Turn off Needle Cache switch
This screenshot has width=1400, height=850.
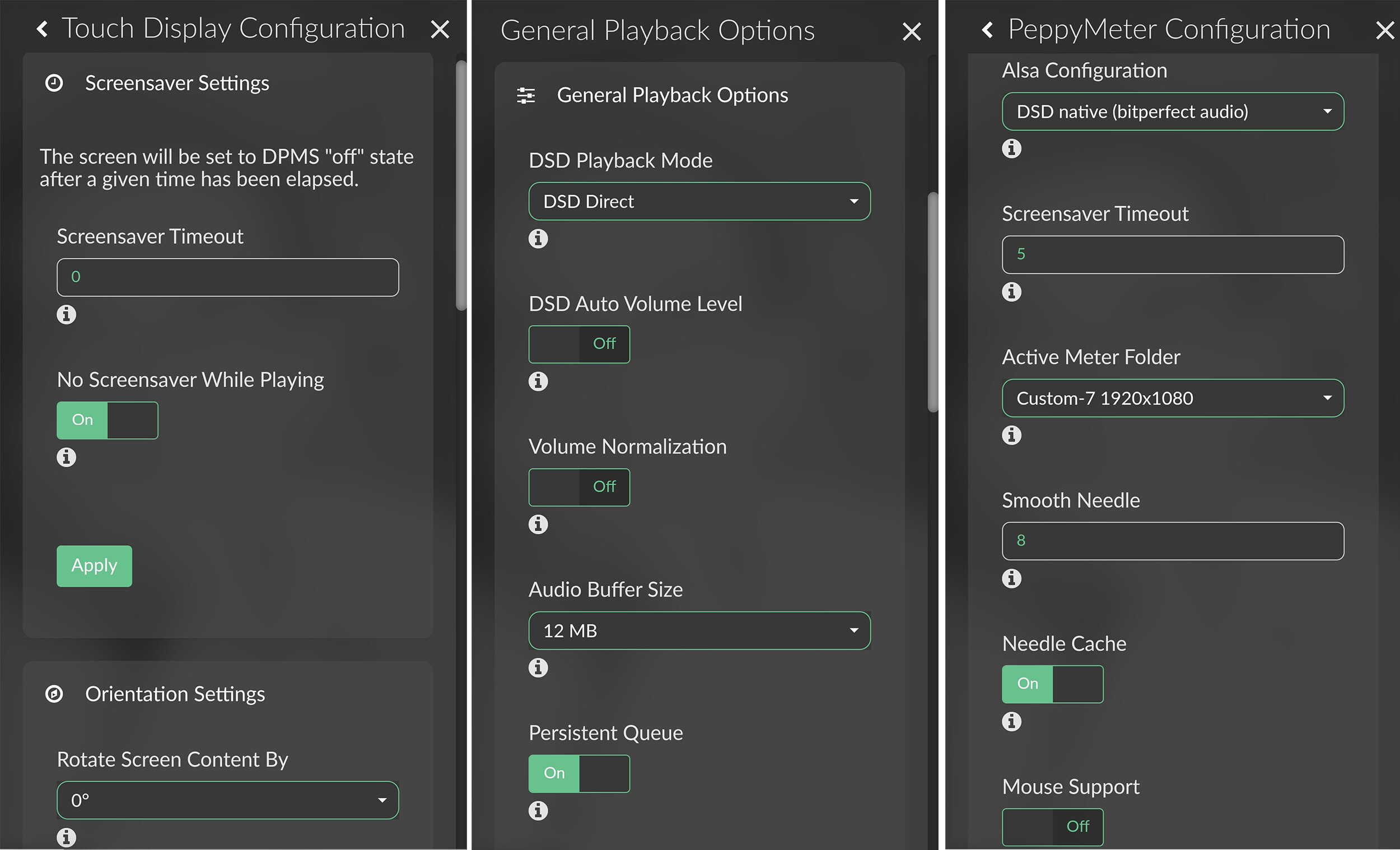(1052, 684)
